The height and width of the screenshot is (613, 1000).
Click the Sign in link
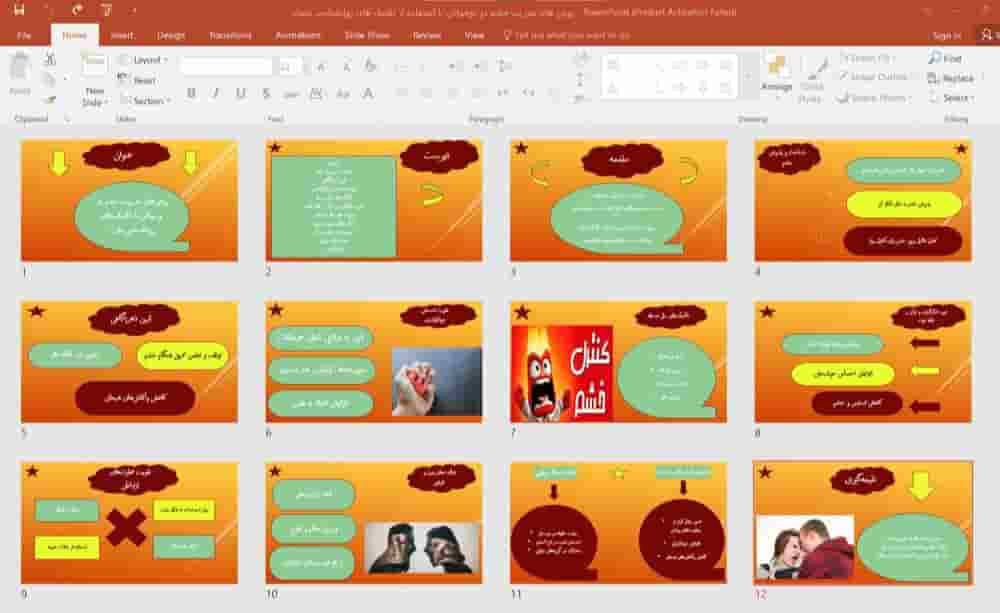[x=947, y=36]
